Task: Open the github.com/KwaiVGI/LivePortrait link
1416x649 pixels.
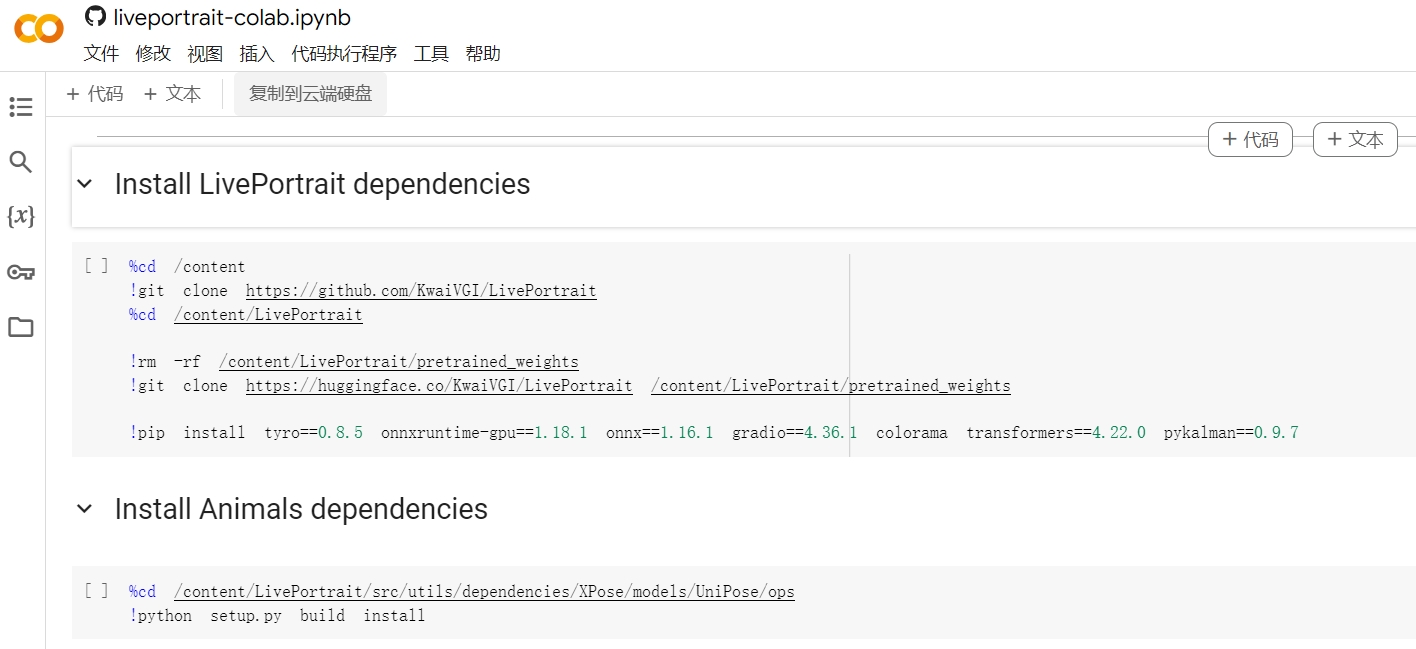Action: tap(421, 291)
